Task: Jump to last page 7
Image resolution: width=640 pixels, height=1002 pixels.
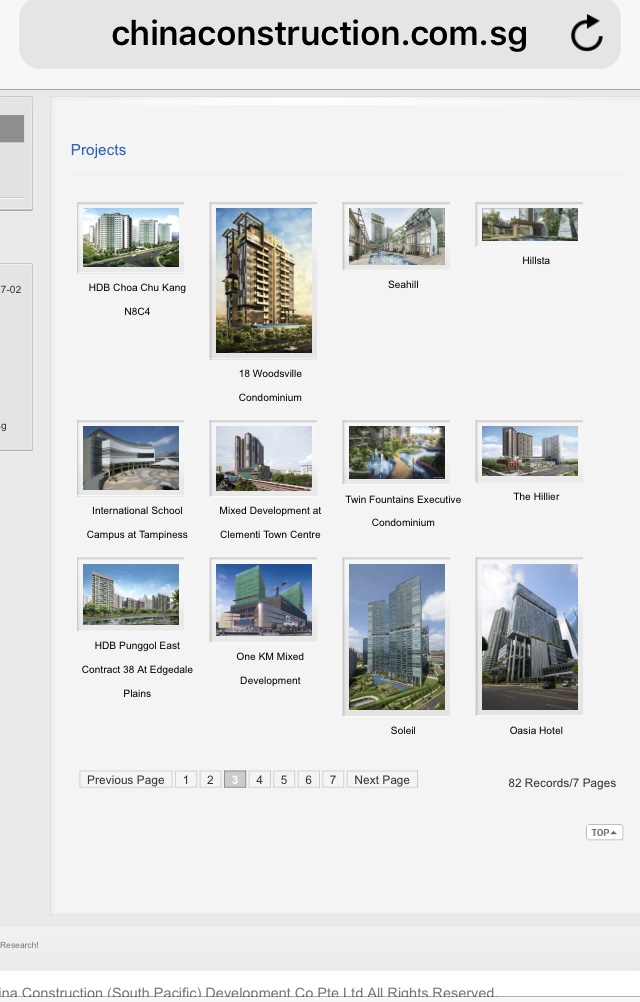Action: click(333, 780)
